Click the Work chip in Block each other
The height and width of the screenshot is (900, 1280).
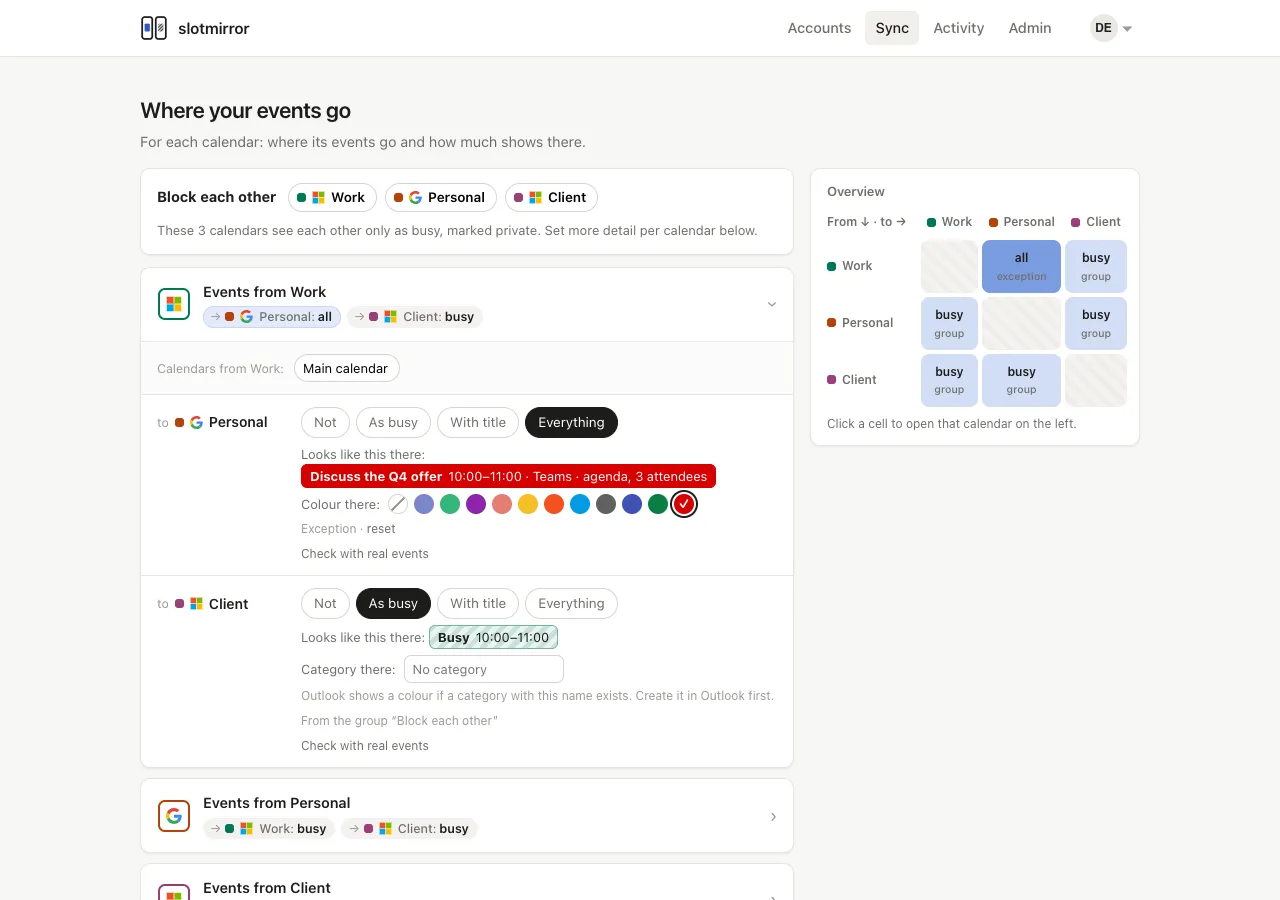[333, 197]
